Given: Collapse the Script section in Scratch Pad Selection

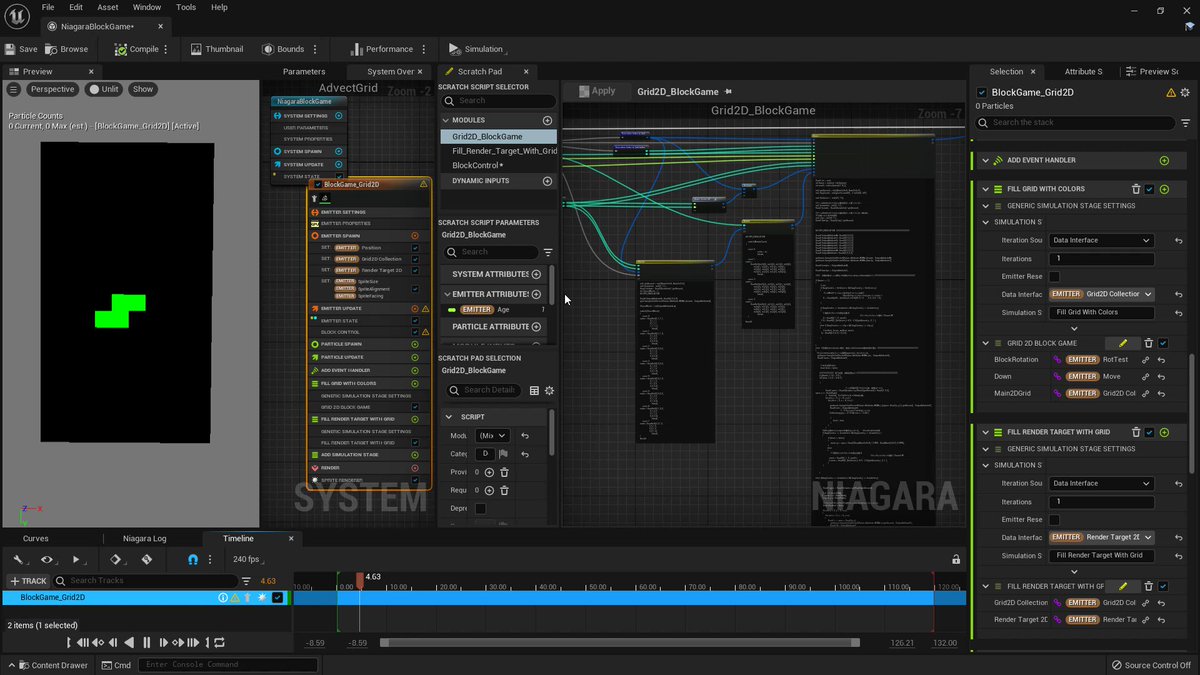Looking at the screenshot, I should click(x=448, y=417).
